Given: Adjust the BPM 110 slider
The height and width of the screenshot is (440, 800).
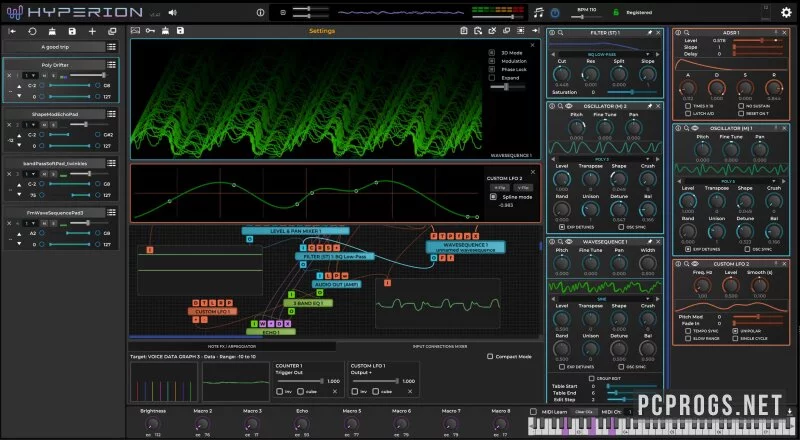Looking at the screenshot, I should (586, 17).
